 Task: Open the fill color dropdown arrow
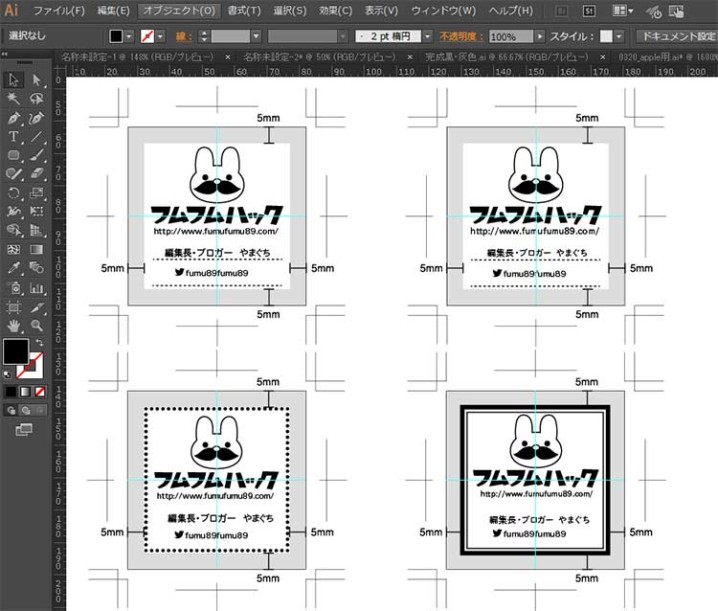coord(129,36)
